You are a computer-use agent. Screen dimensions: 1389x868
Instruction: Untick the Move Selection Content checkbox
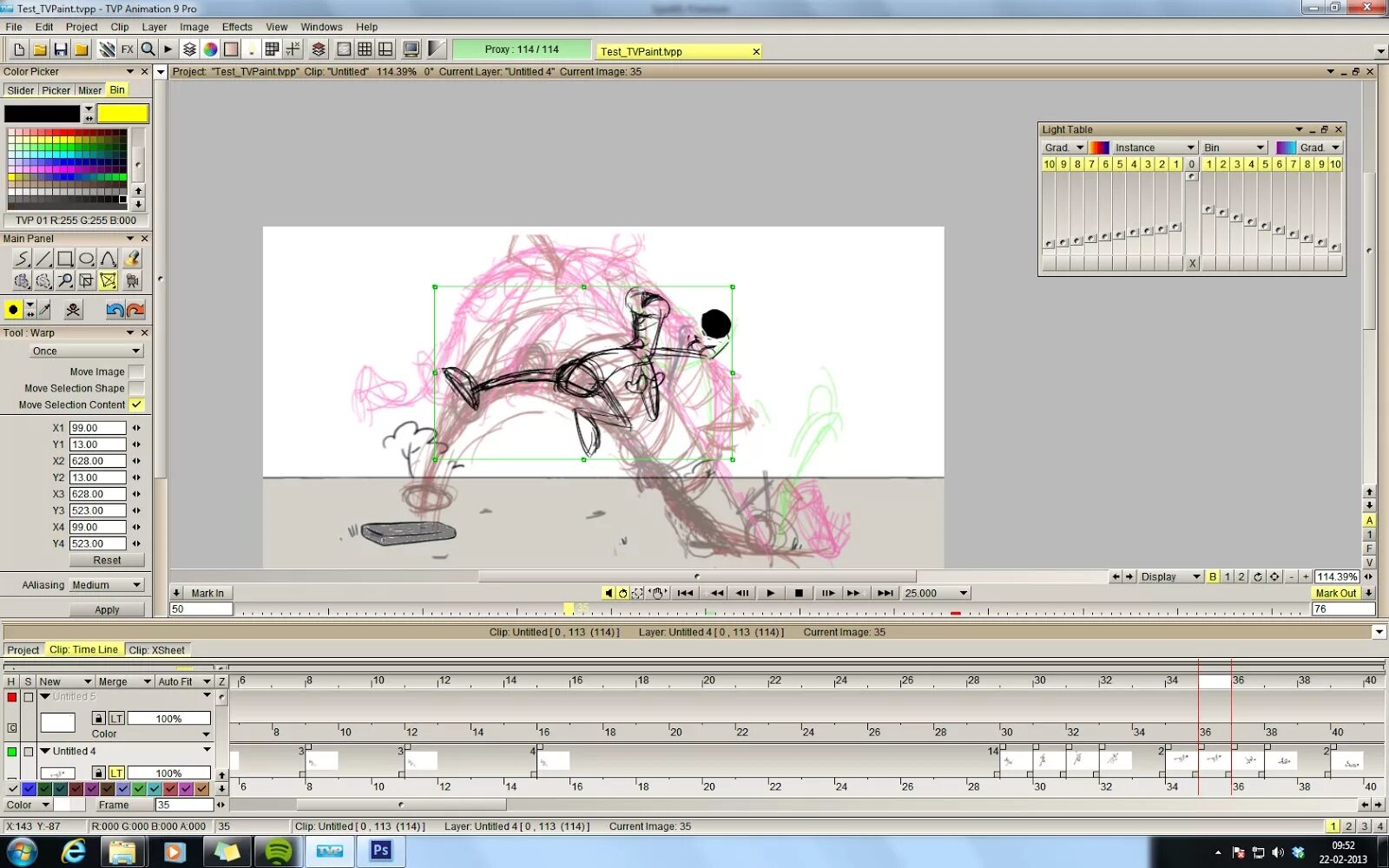coord(136,404)
